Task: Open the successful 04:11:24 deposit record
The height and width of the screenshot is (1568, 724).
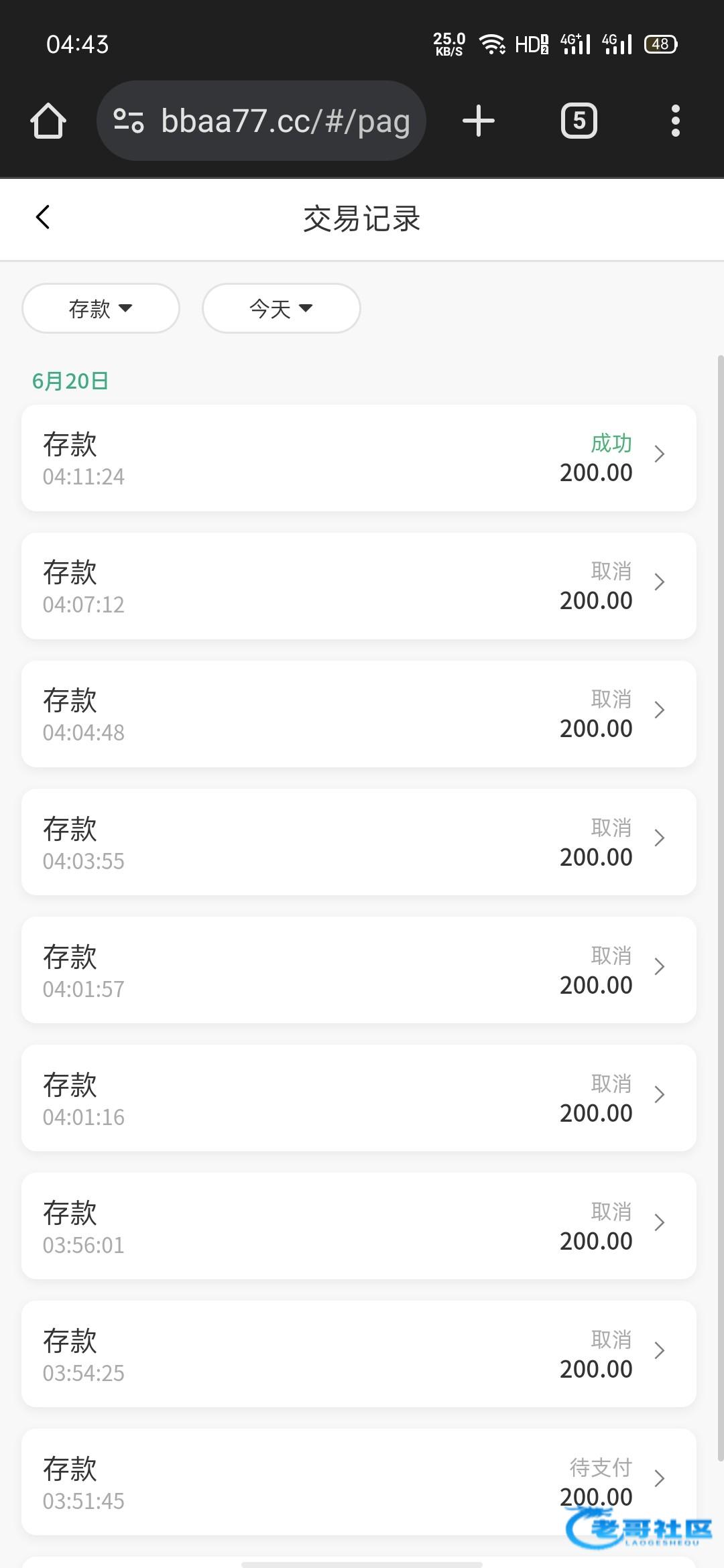Action: click(x=335, y=458)
